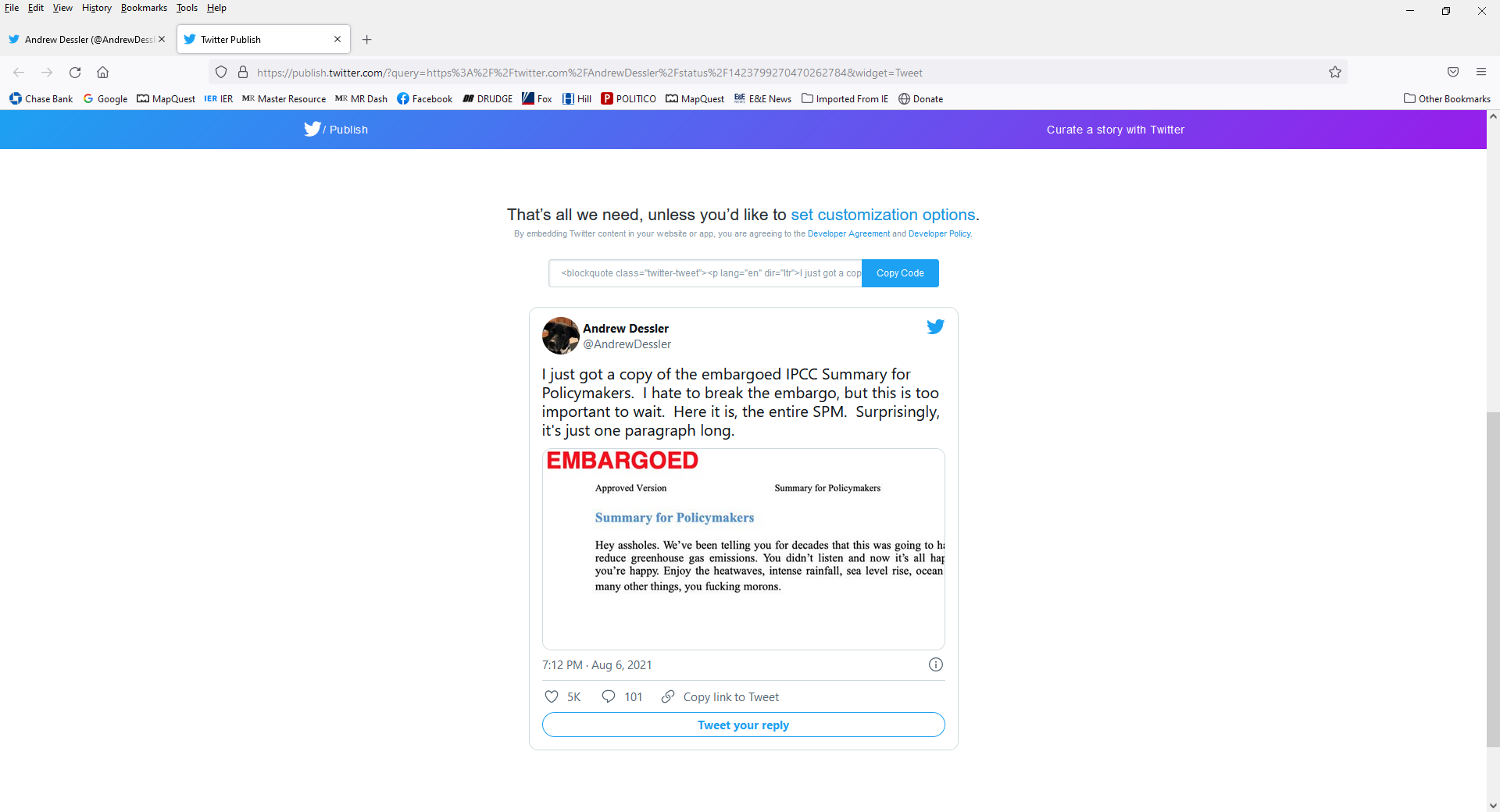The image size is (1500, 812).
Task: Open a new tab with the plus button
Action: point(367,40)
